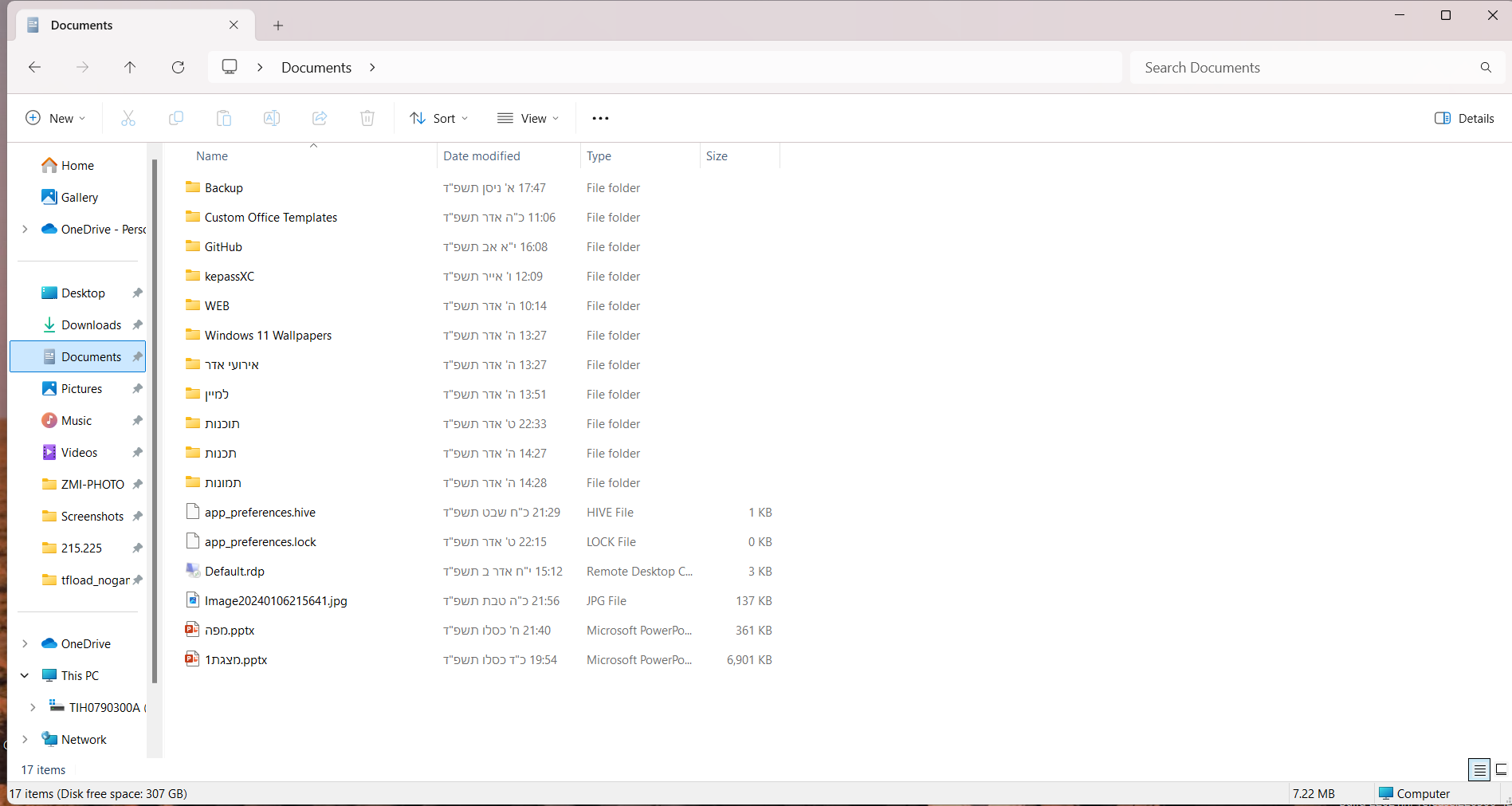
Task: Click the Delete trash can icon
Action: pyautogui.click(x=367, y=118)
